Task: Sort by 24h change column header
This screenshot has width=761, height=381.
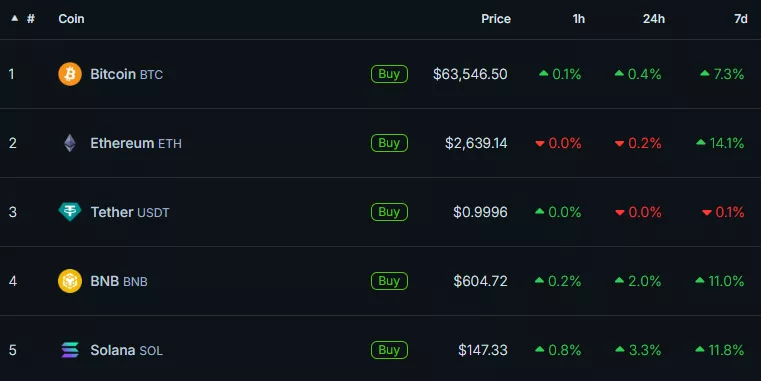Action: (654, 18)
